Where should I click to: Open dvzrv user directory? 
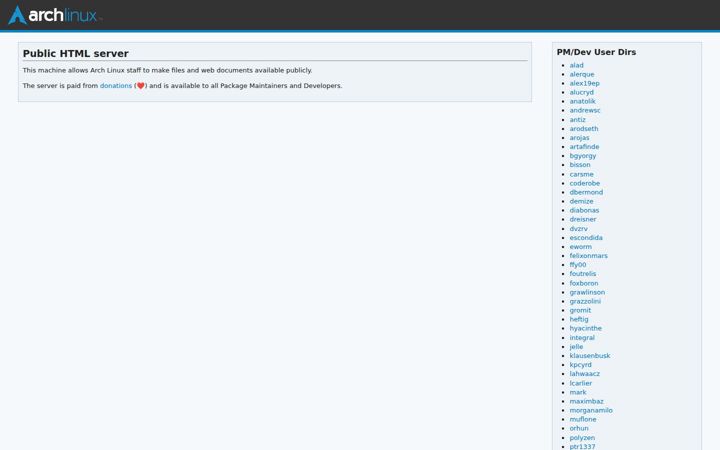(579, 229)
